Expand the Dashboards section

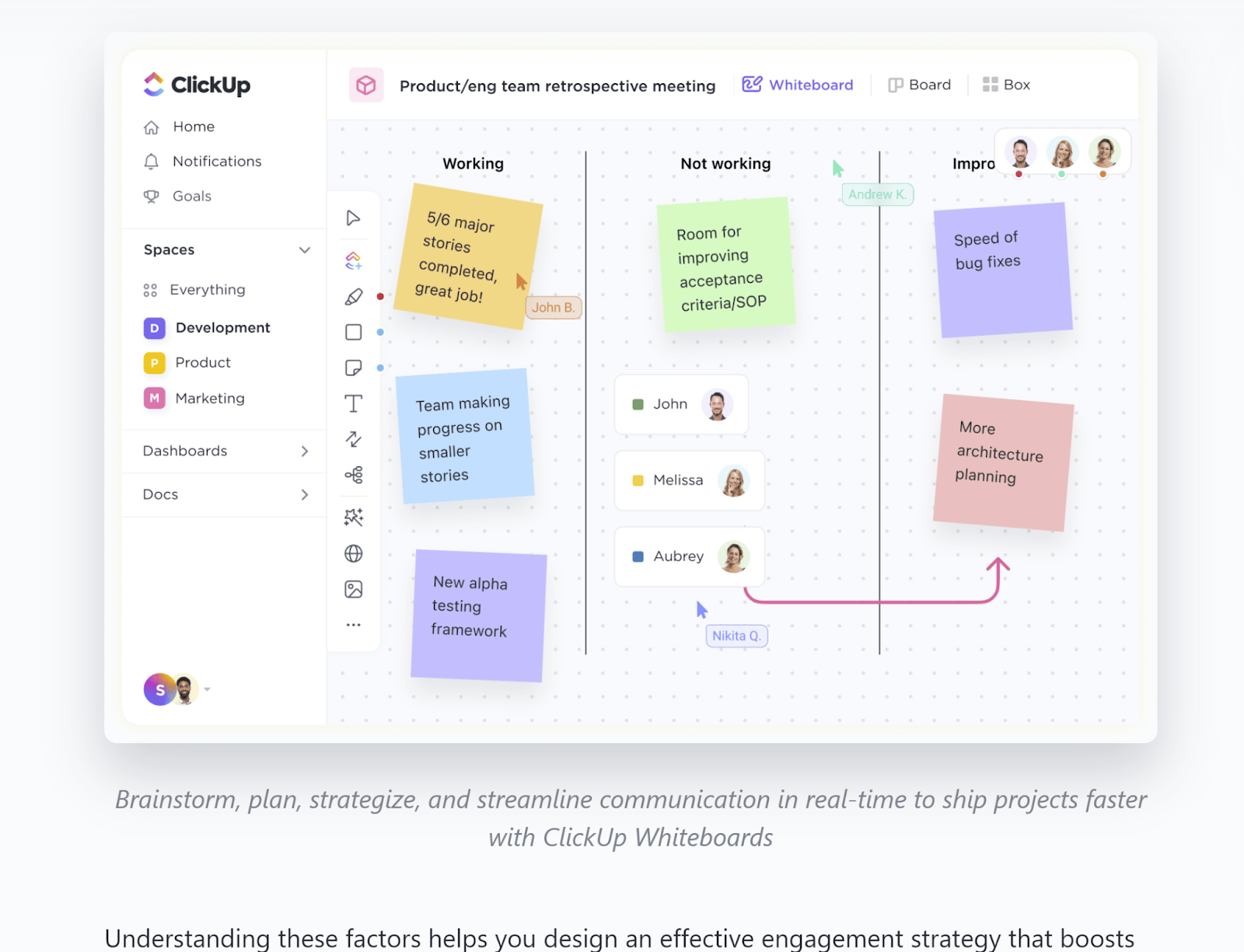(x=305, y=452)
